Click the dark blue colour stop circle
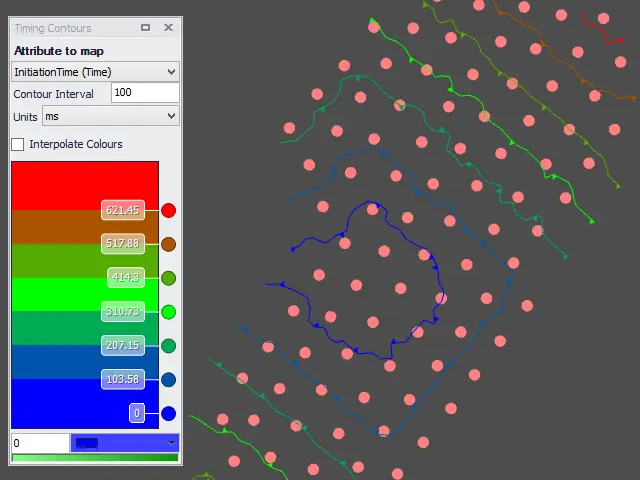The height and width of the screenshot is (480, 640). (168, 380)
